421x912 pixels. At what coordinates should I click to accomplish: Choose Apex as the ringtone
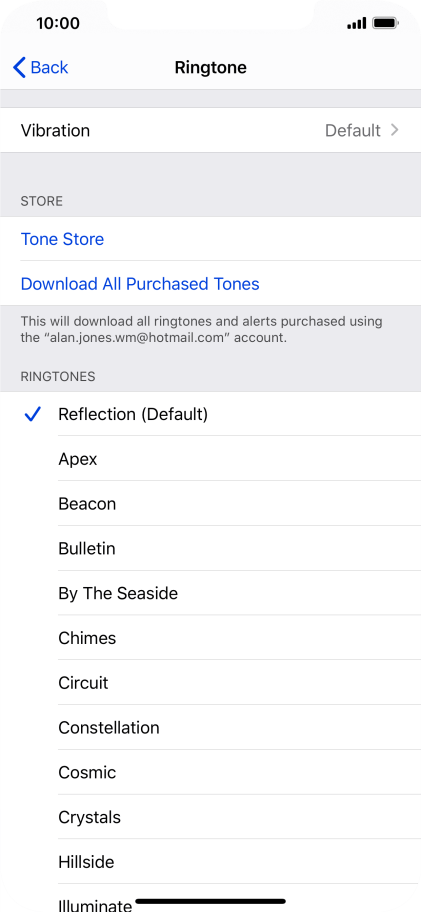[210, 459]
